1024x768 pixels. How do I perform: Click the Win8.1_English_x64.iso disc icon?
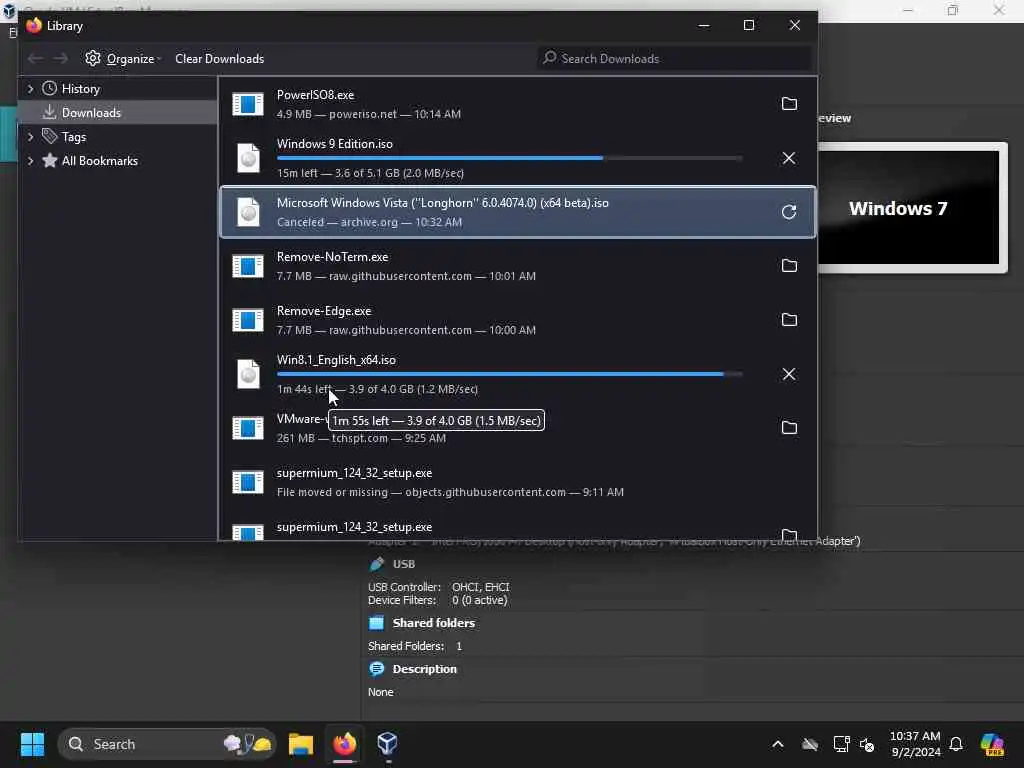click(x=248, y=374)
